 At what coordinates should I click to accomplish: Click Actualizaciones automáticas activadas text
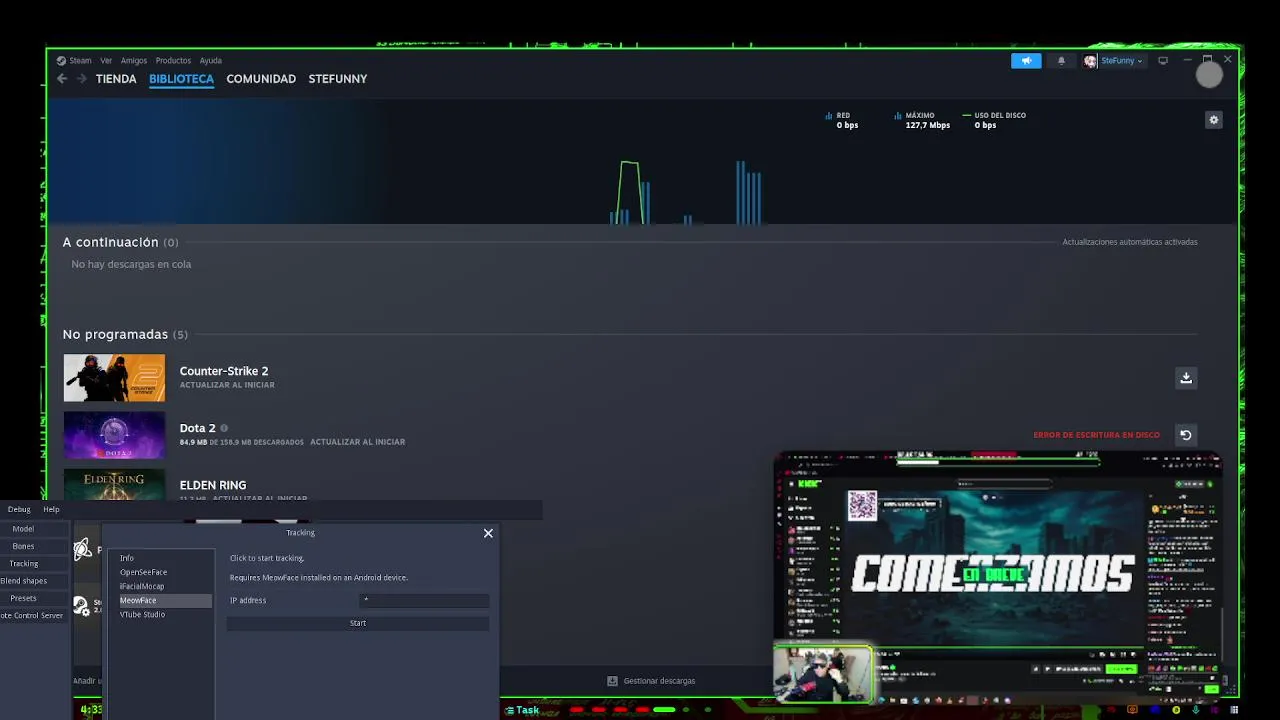(1130, 242)
